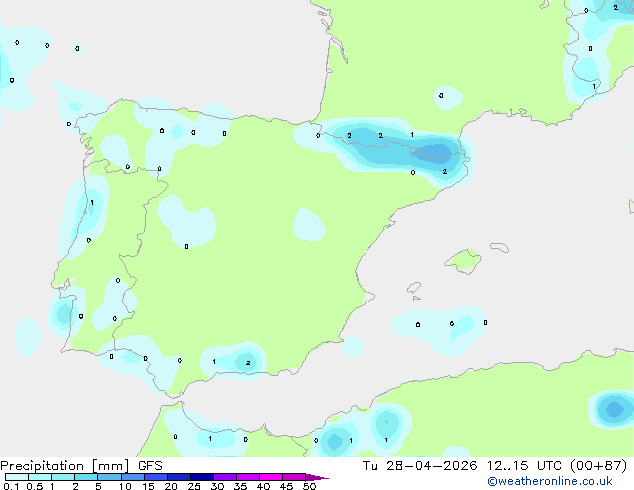Click the 10 to 15 mm legend swatch

(132, 477)
